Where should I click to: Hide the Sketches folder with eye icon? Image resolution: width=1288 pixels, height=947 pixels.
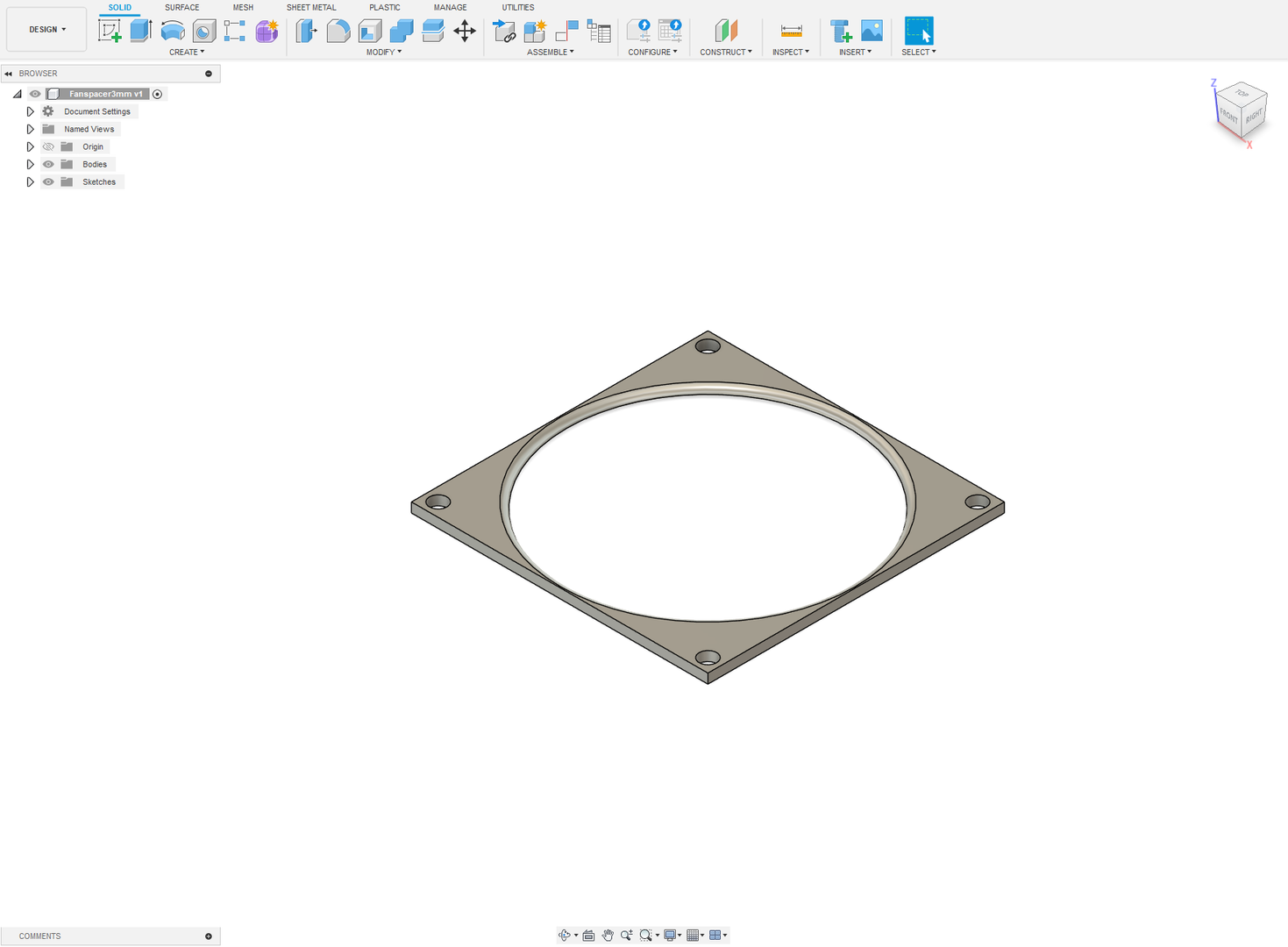click(48, 182)
